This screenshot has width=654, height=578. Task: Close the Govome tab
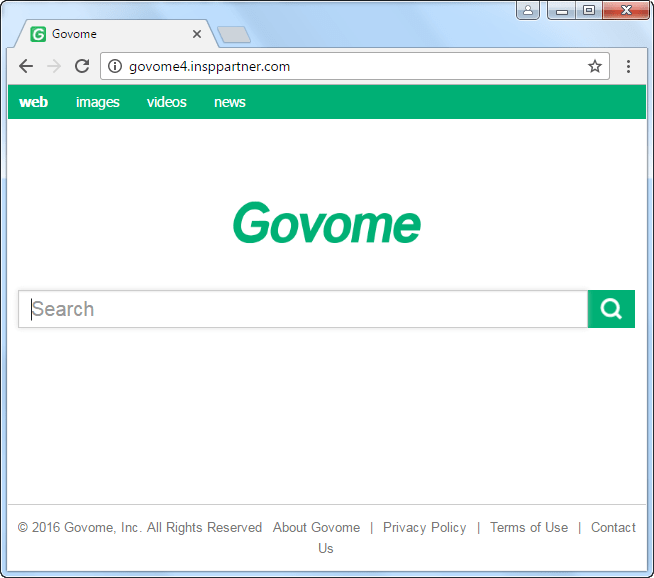(x=197, y=34)
